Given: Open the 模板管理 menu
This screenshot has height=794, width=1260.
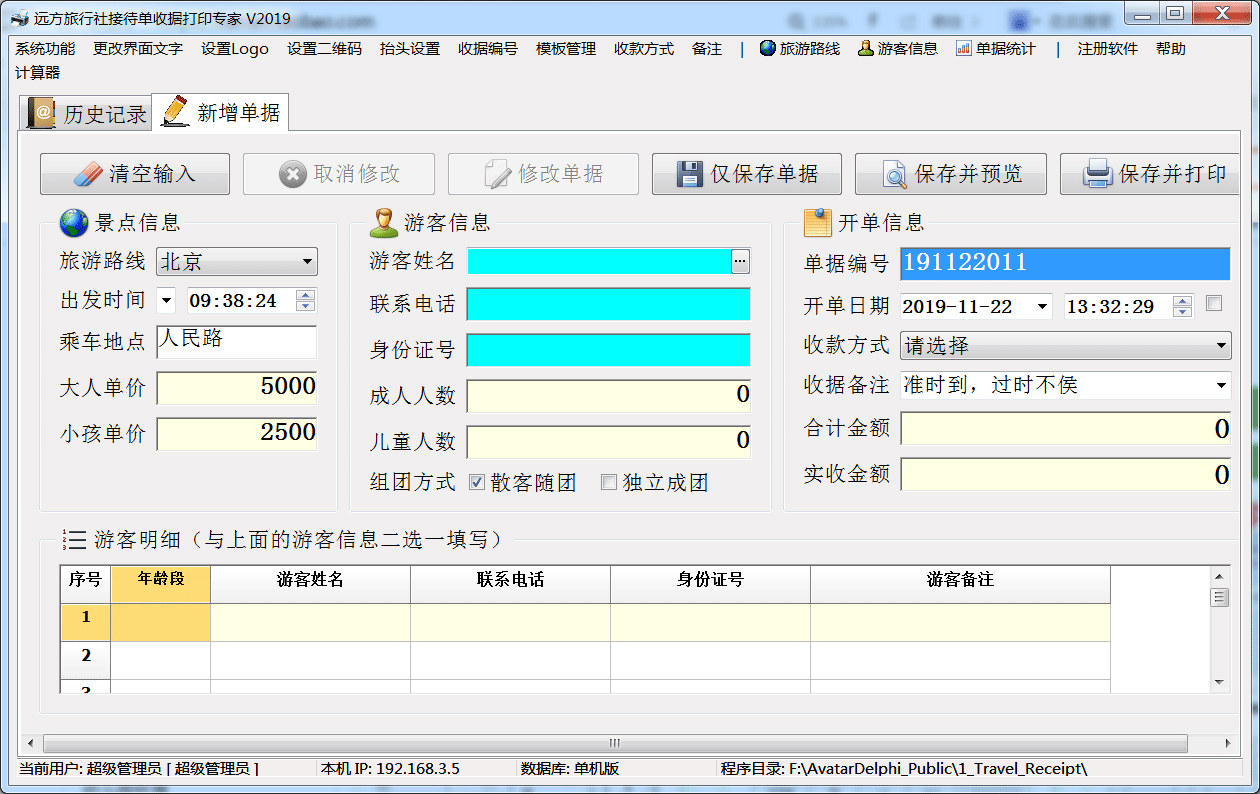Looking at the screenshot, I should (x=566, y=48).
